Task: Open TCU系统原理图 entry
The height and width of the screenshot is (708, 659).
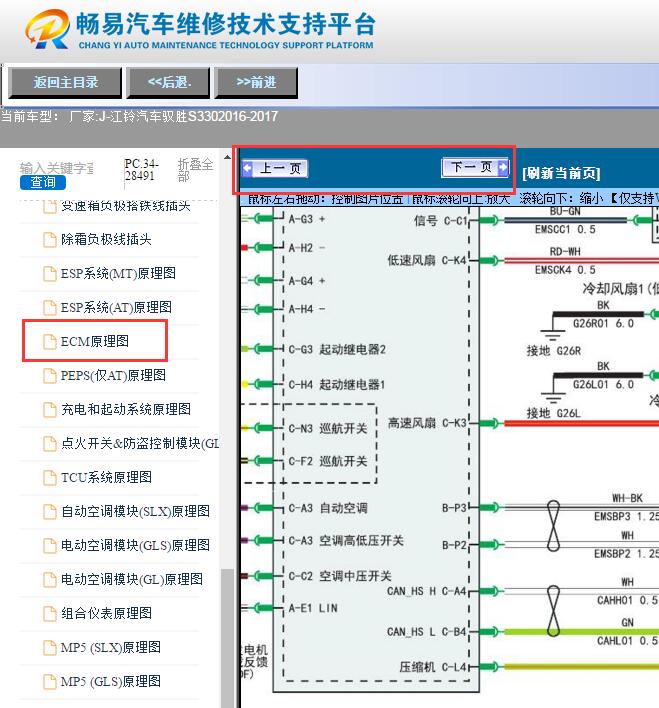Action: pos(107,477)
